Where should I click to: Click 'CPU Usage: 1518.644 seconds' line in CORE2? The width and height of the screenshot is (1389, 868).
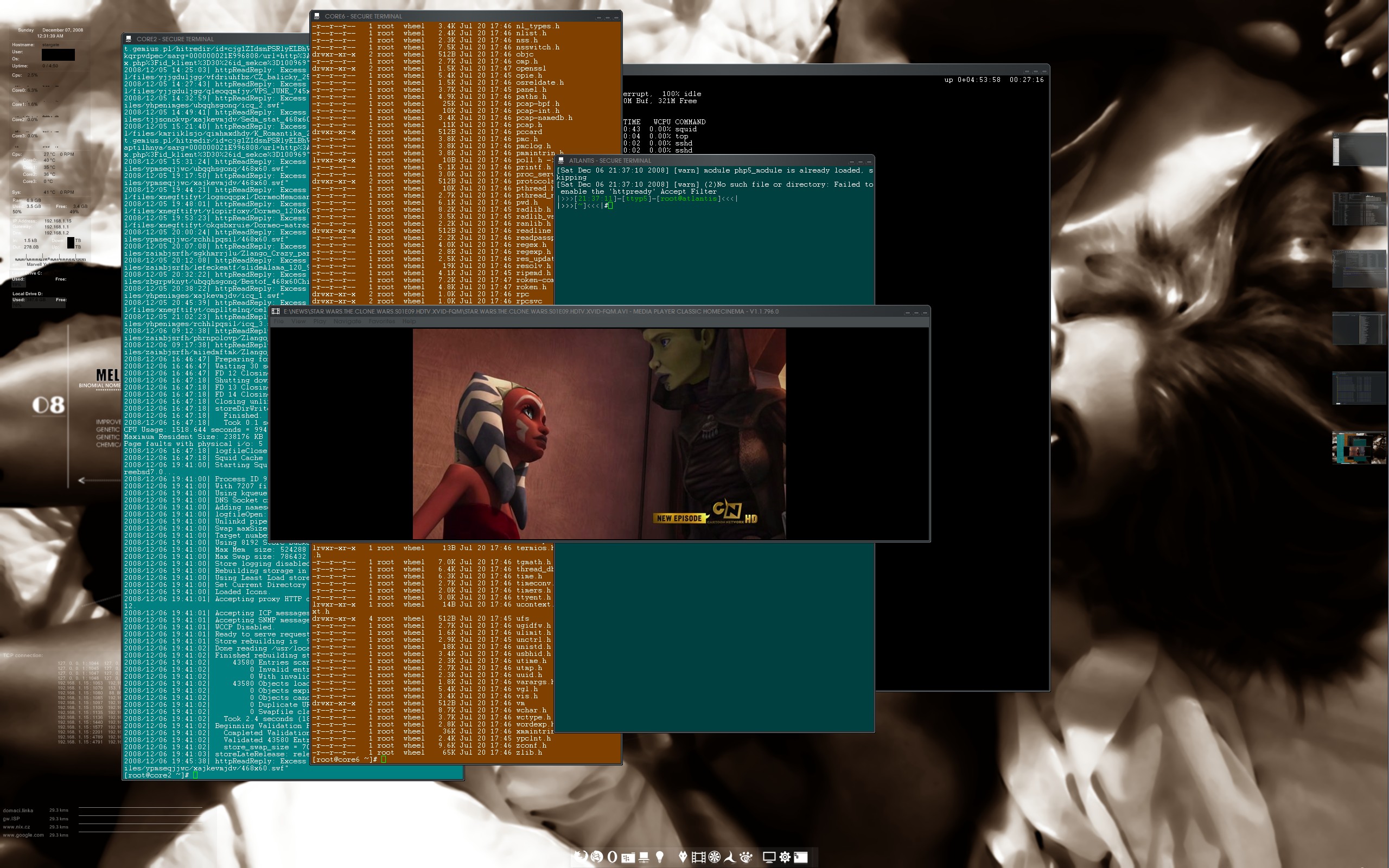(195, 430)
